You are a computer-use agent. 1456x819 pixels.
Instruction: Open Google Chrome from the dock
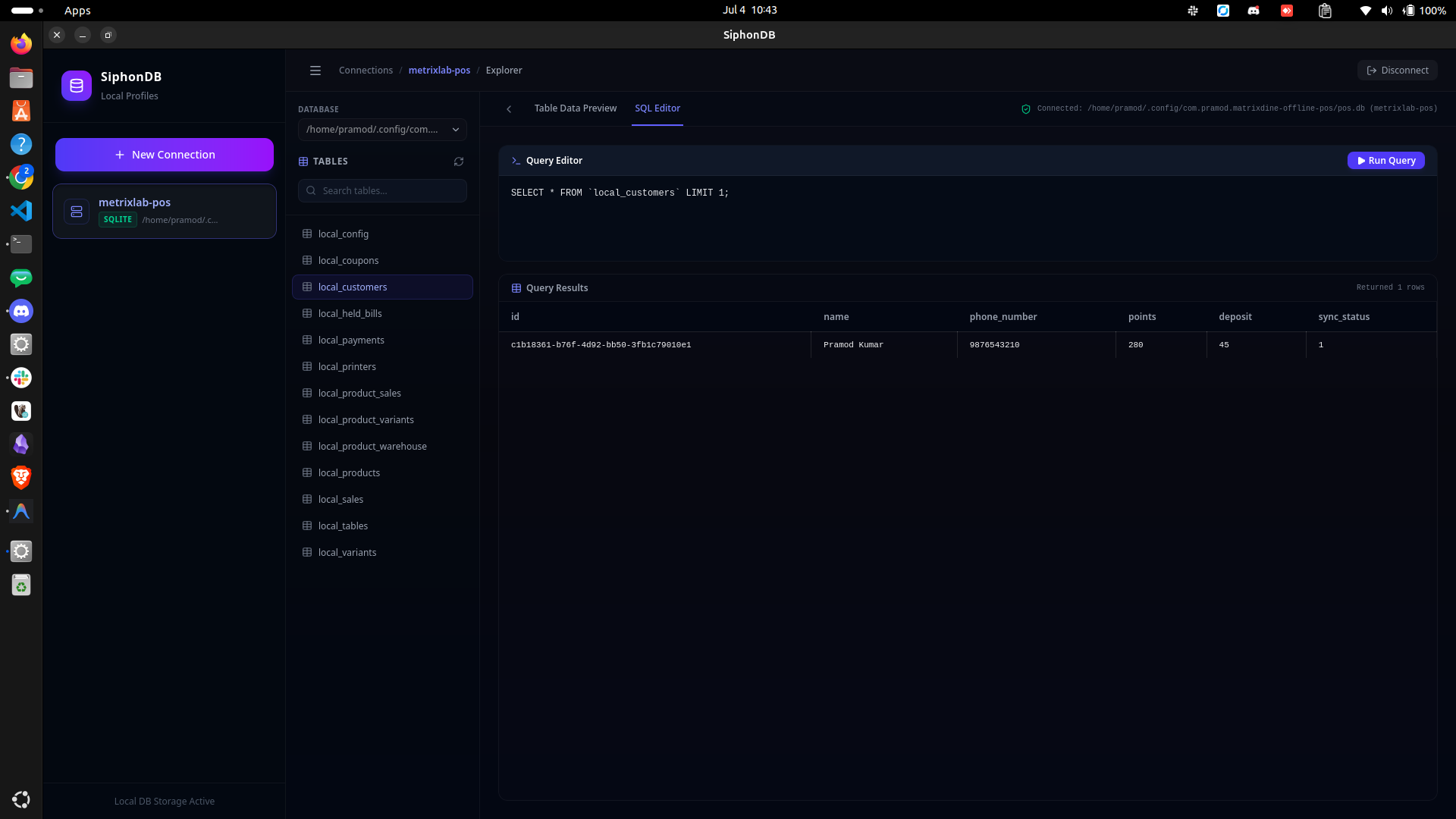[21, 177]
